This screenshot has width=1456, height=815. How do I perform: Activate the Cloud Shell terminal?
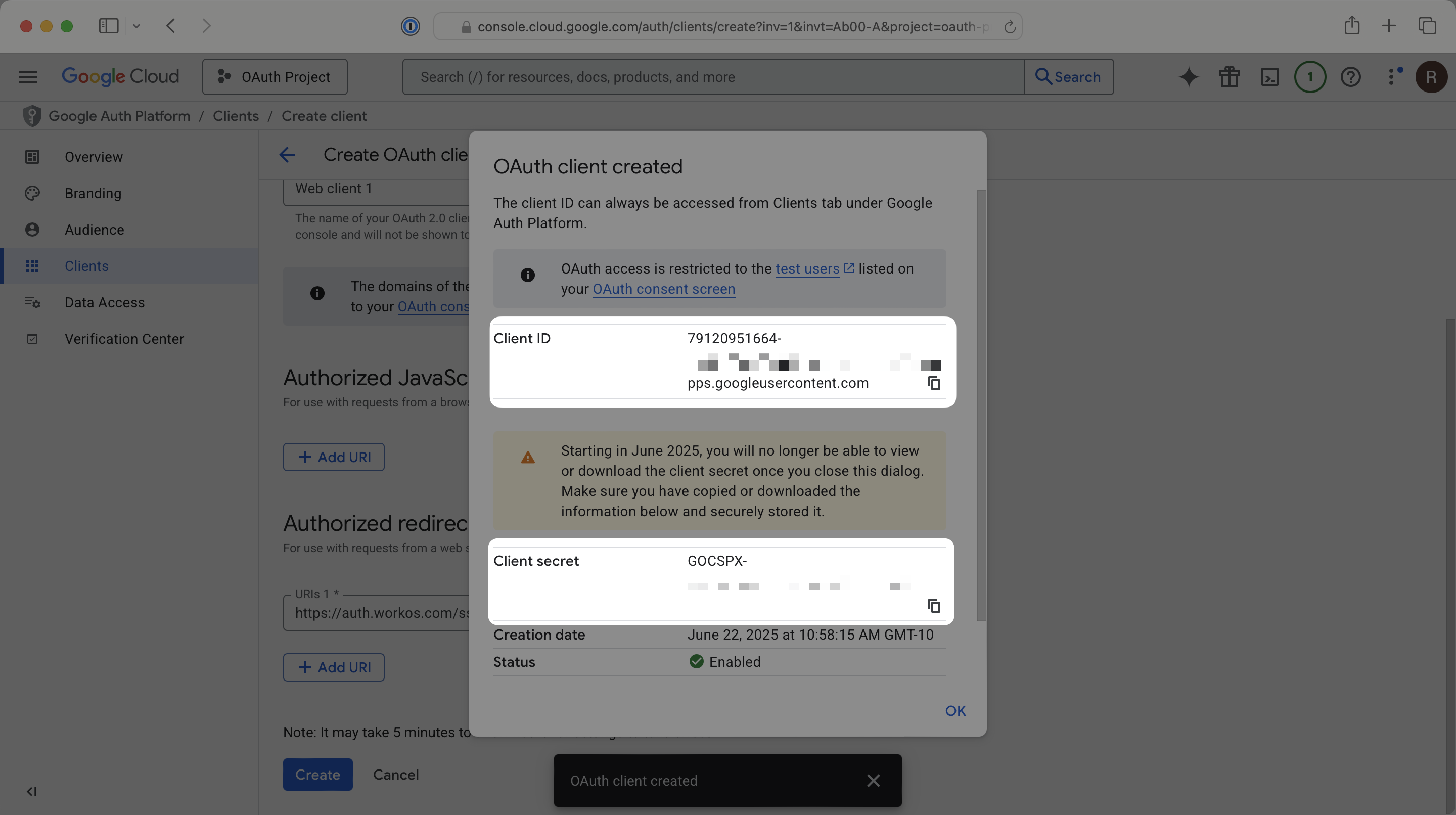tap(1269, 77)
